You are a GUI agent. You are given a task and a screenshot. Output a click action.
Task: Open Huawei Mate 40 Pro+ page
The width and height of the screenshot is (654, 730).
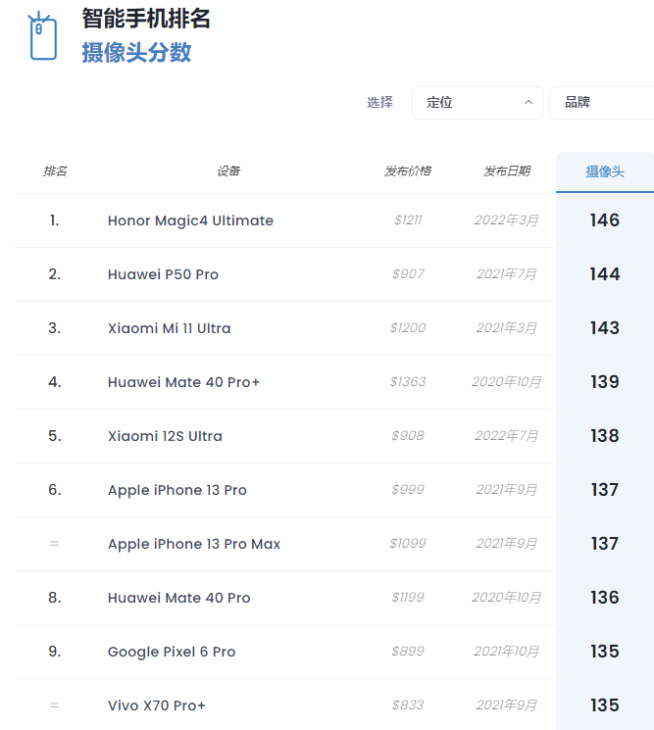[x=184, y=382]
